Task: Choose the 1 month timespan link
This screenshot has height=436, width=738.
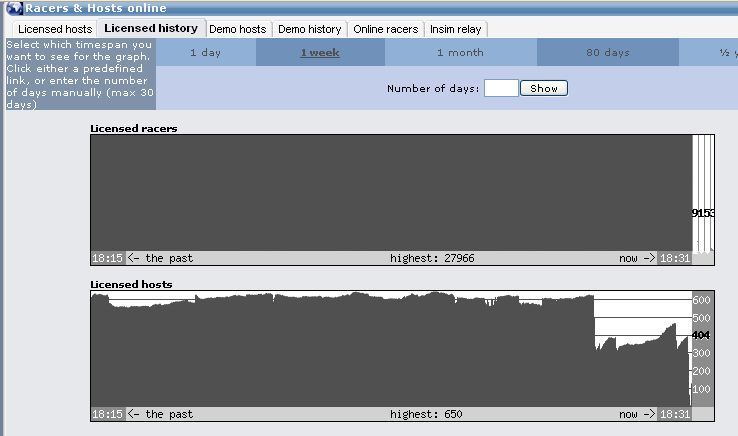Action: click(460, 52)
